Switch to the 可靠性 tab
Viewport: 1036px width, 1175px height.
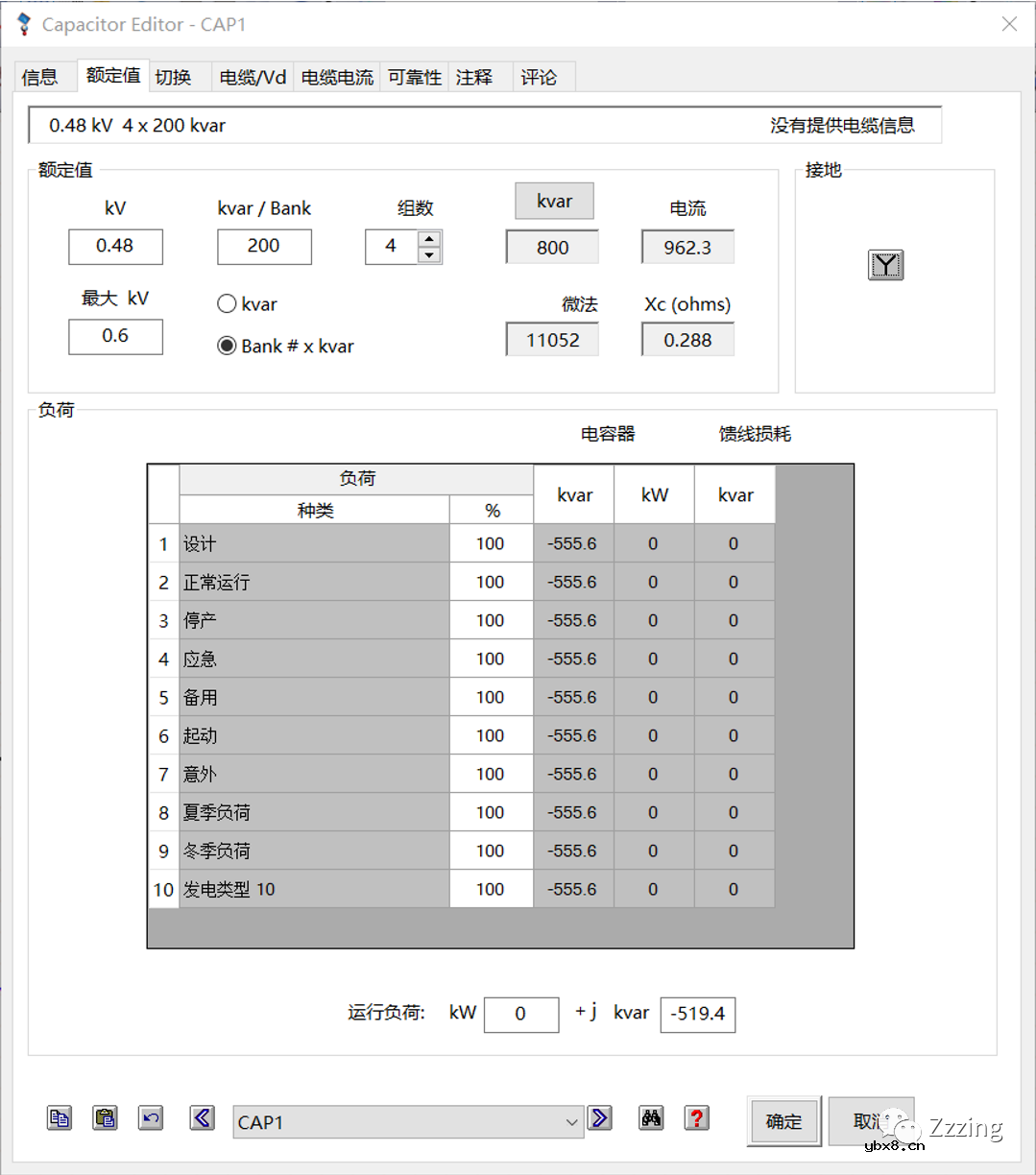pos(414,77)
